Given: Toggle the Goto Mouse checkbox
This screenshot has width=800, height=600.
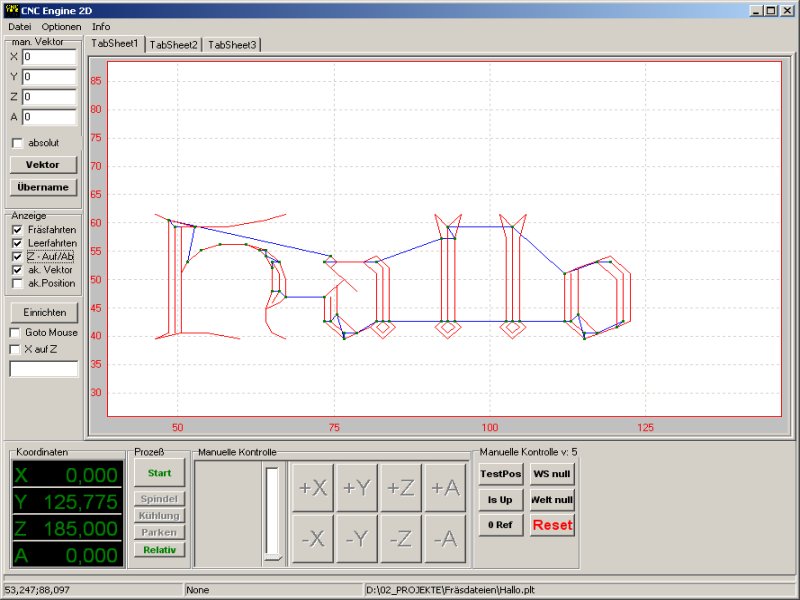Looking at the screenshot, I should click(16, 332).
